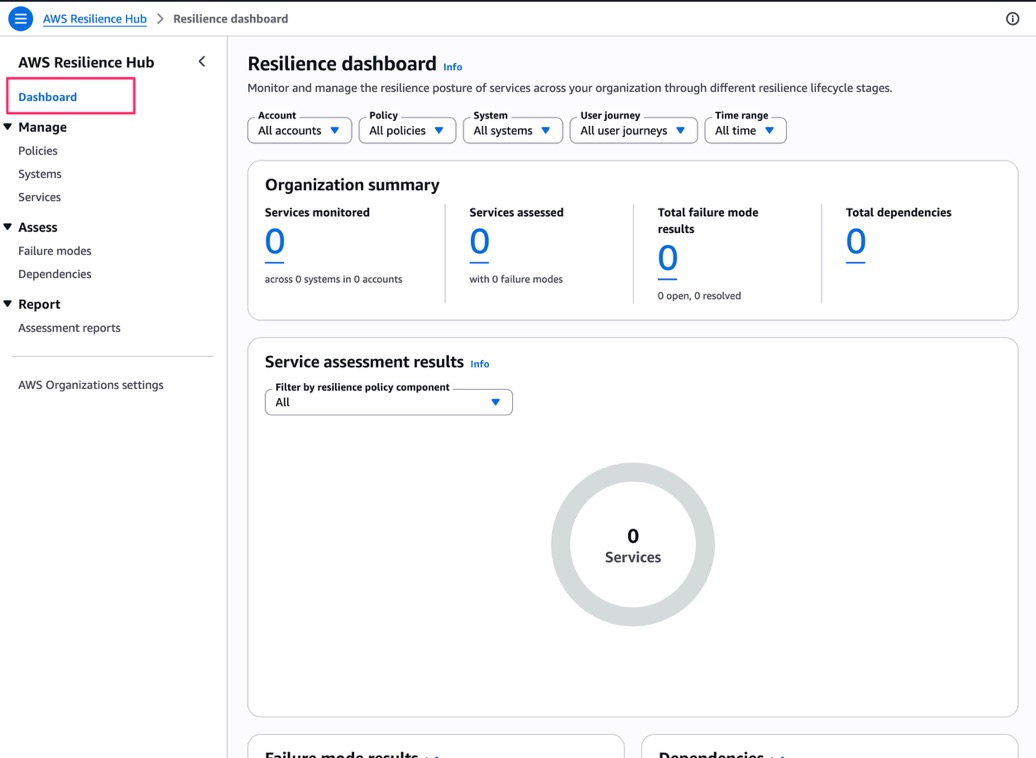This screenshot has width=1036, height=758.
Task: Click the Resilience dashboard breadcrumb text
Action: point(231,19)
